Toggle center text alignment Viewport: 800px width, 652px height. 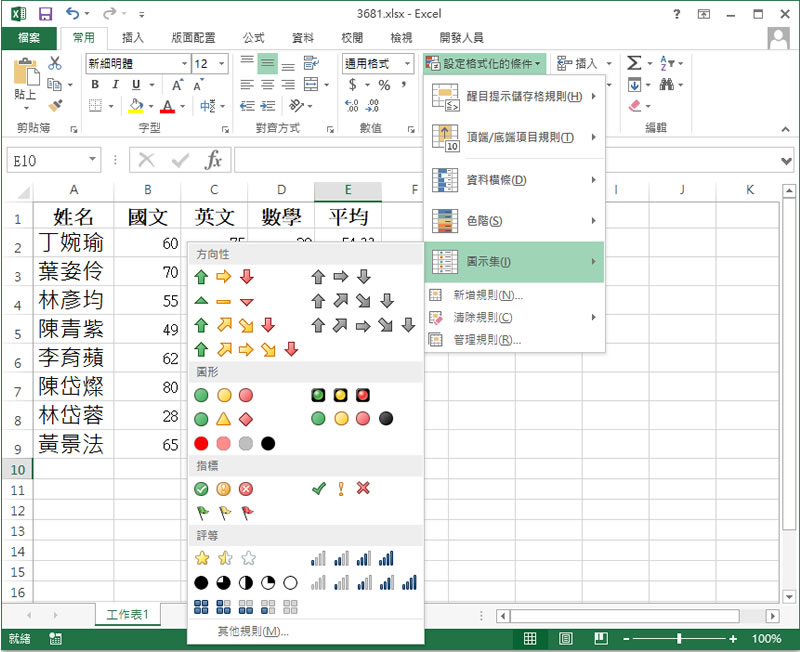pyautogui.click(x=267, y=85)
